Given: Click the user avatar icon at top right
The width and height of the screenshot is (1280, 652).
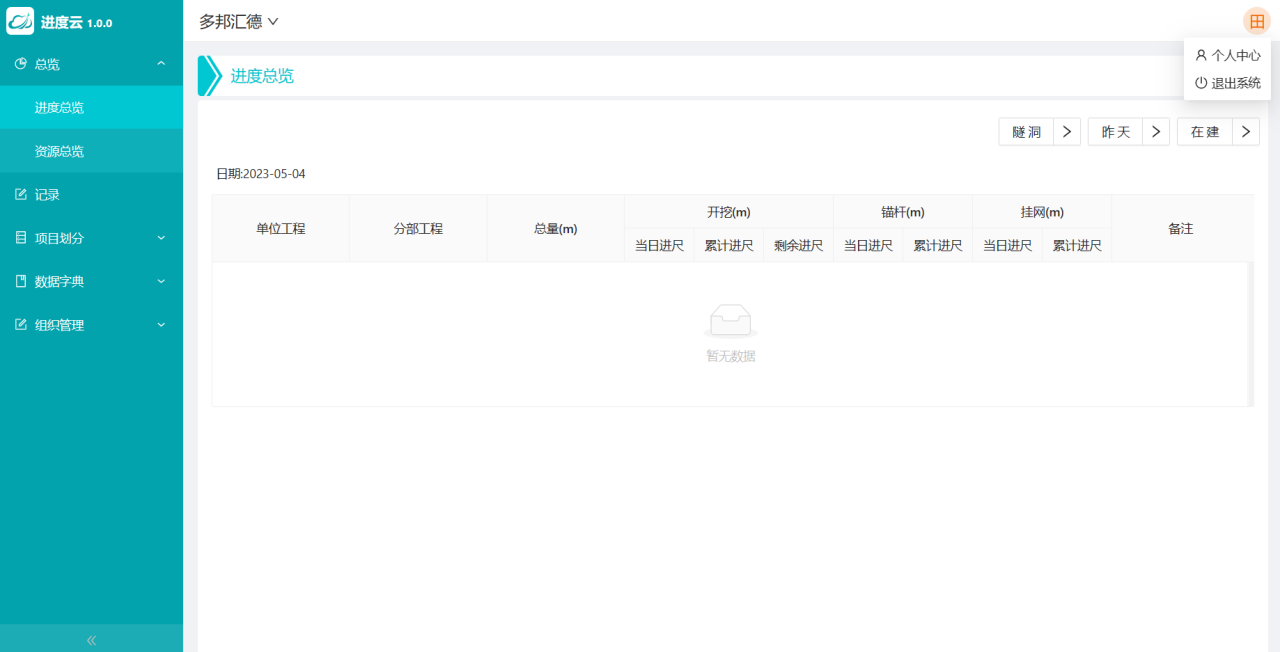Looking at the screenshot, I should click(x=1256, y=21).
